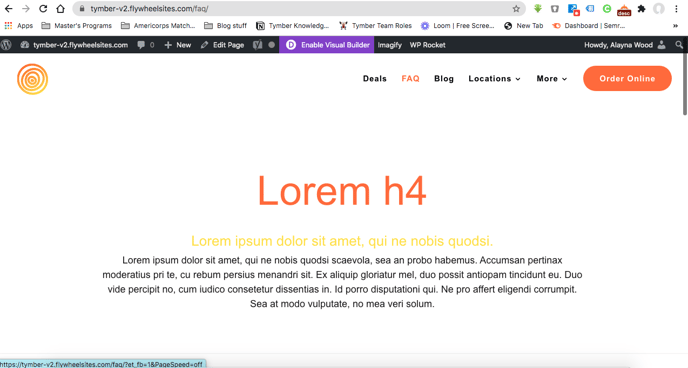The height and width of the screenshot is (368, 688).
Task: Go to the Deals page
Action: tap(375, 79)
